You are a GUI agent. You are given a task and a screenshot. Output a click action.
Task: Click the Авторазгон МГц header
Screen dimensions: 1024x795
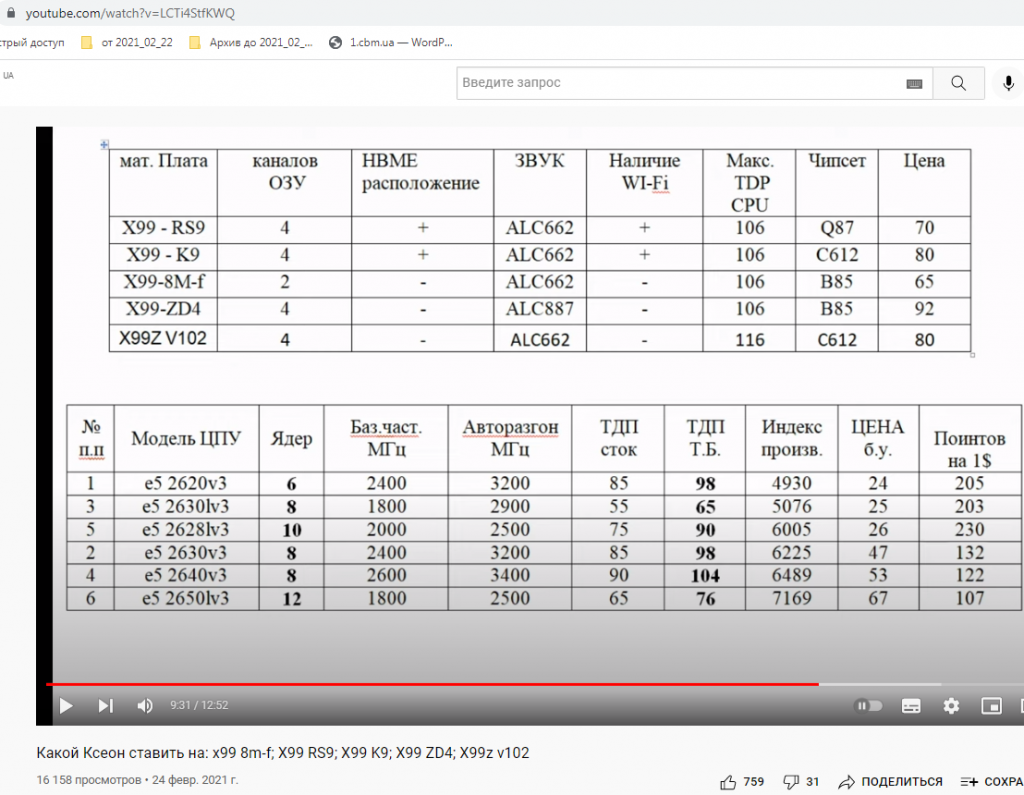click(x=510, y=438)
